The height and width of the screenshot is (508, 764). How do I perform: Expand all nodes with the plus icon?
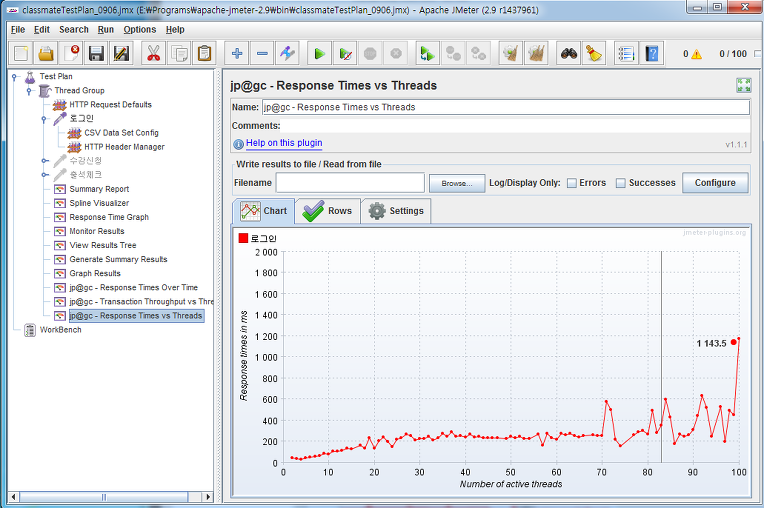click(237, 53)
